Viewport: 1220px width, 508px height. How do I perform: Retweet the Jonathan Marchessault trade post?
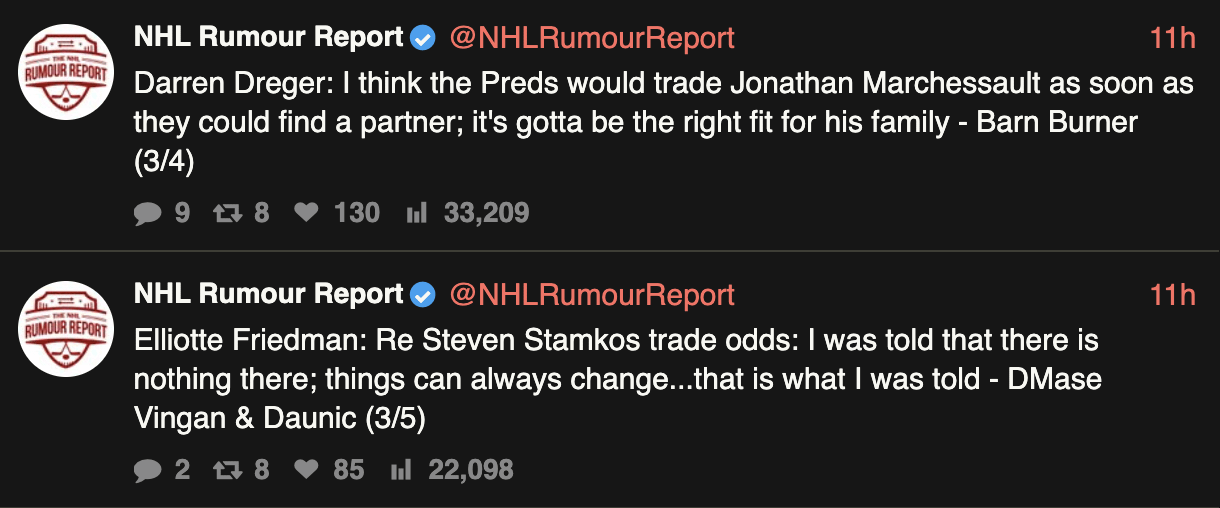tap(226, 213)
